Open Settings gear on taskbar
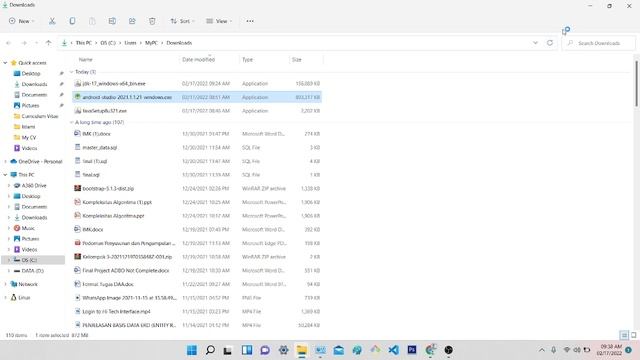Screen dimensions: 640x360 [x=283, y=350]
